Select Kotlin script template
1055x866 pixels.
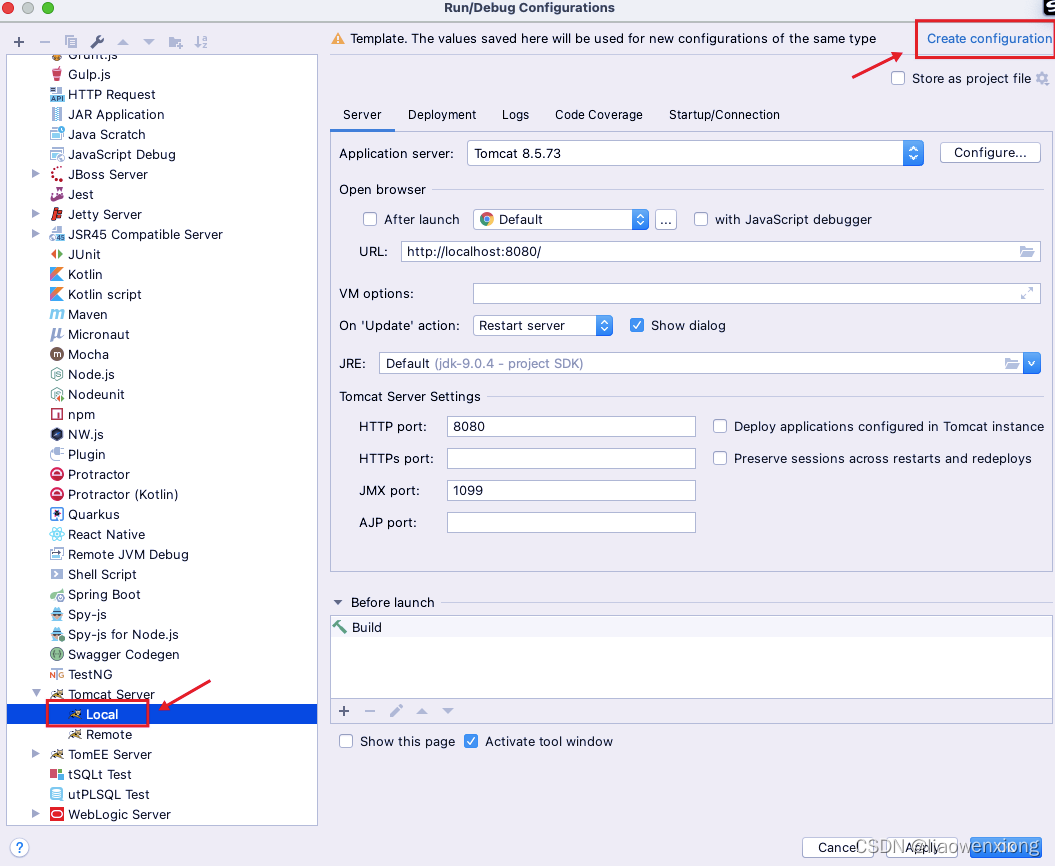coord(104,295)
